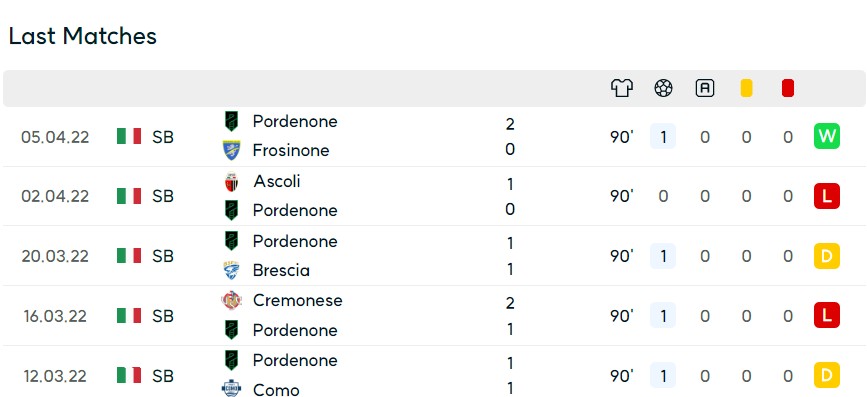Click the Brescia club crest
867x397 pixels.
[231, 270]
